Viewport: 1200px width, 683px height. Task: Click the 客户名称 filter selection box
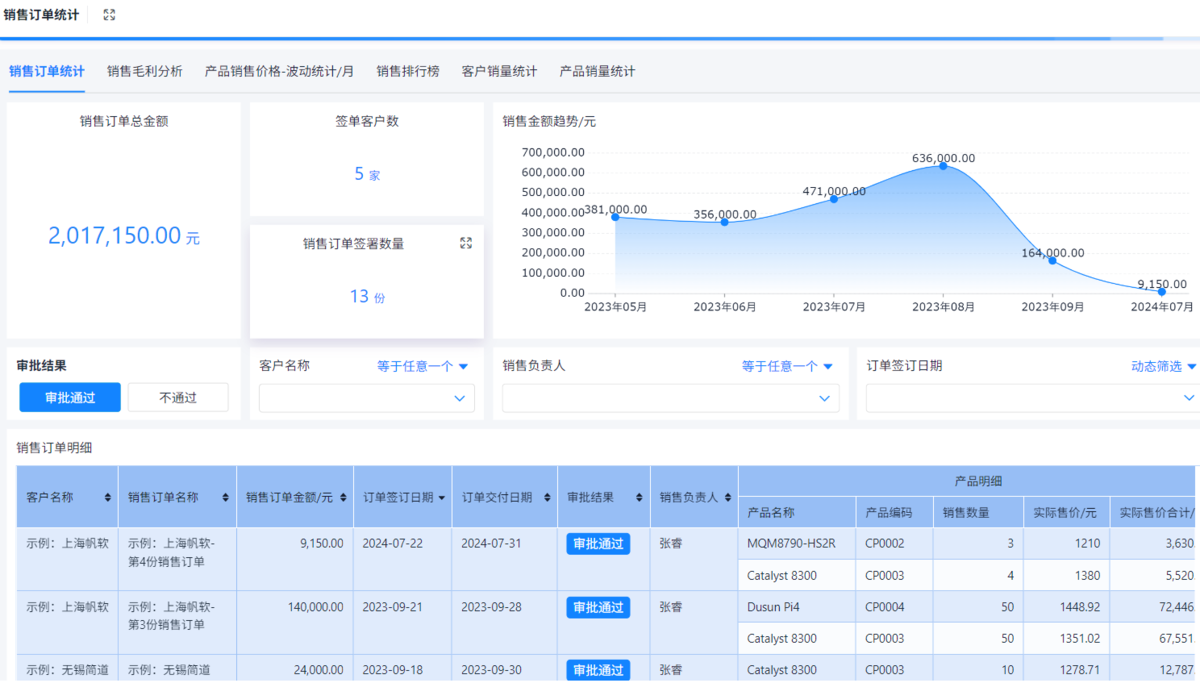coord(366,398)
